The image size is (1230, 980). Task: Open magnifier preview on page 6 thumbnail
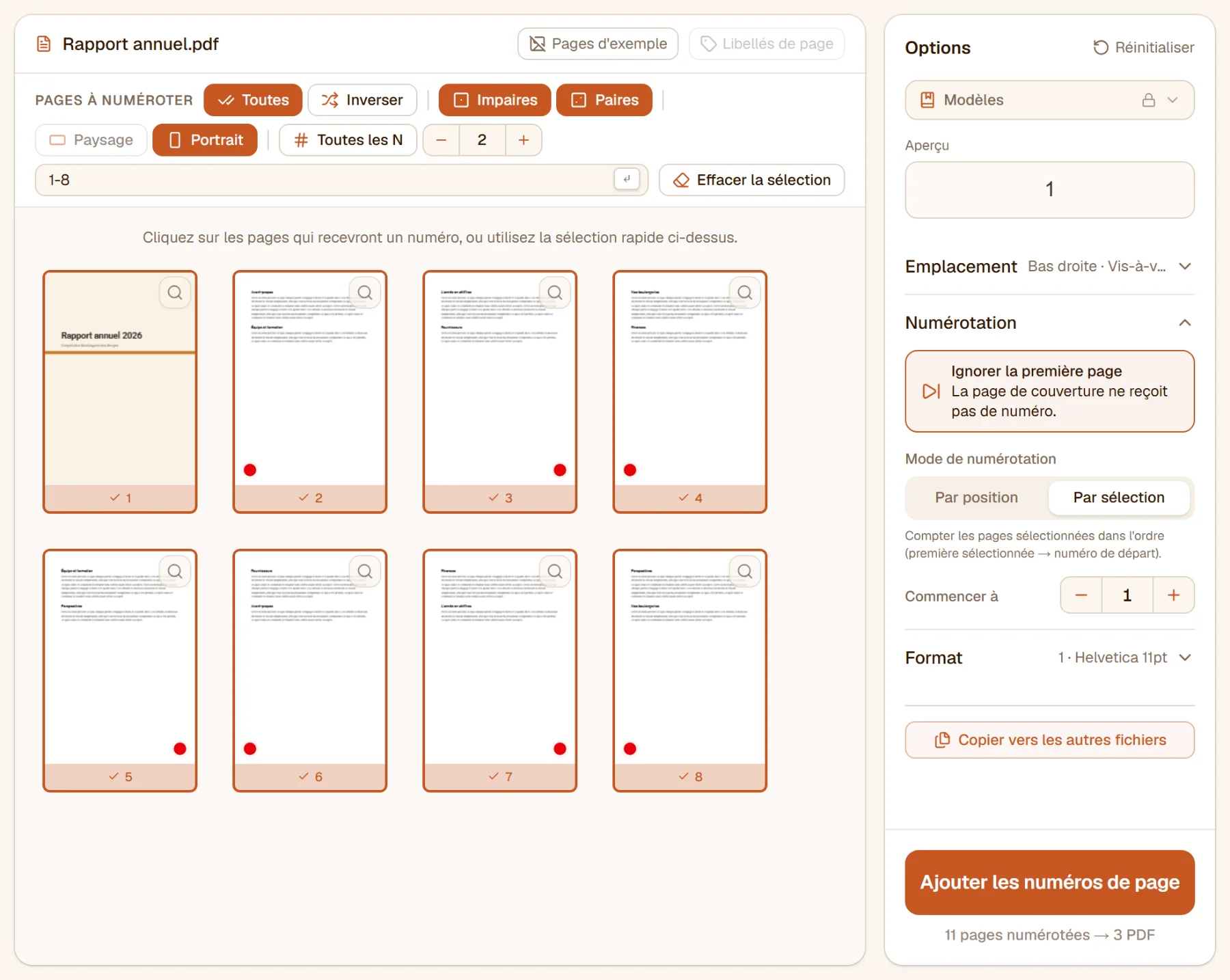365,571
